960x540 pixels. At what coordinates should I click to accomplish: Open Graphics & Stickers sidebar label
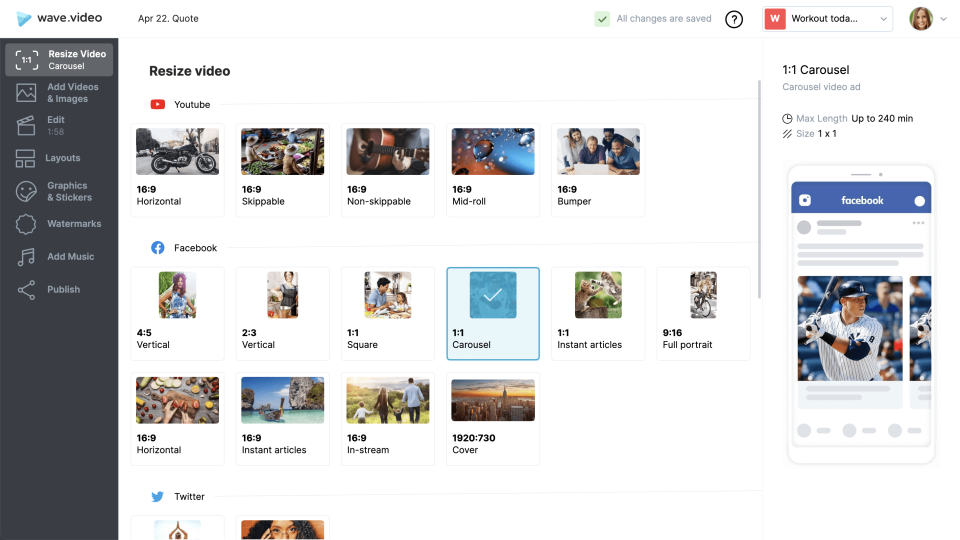70,192
